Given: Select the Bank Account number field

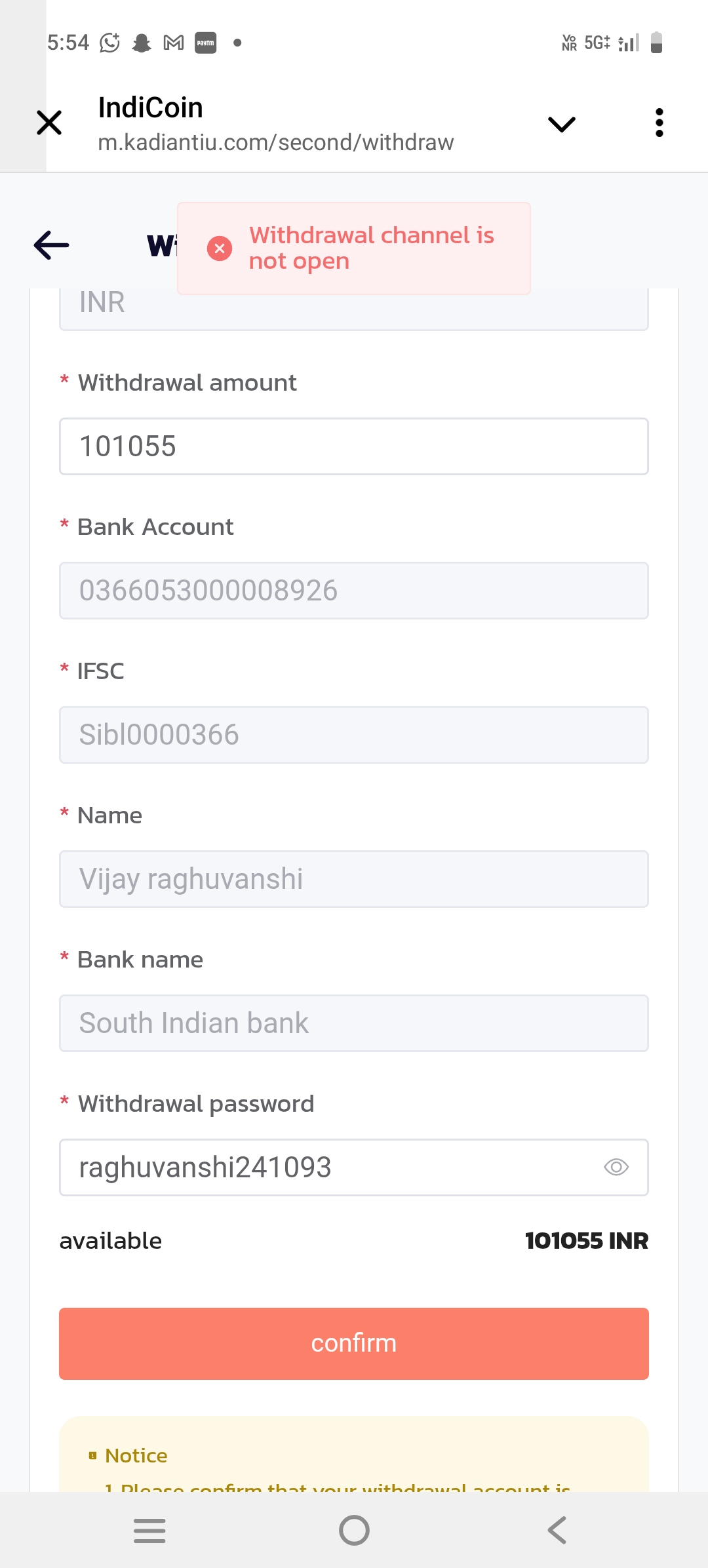Looking at the screenshot, I should pos(354,591).
